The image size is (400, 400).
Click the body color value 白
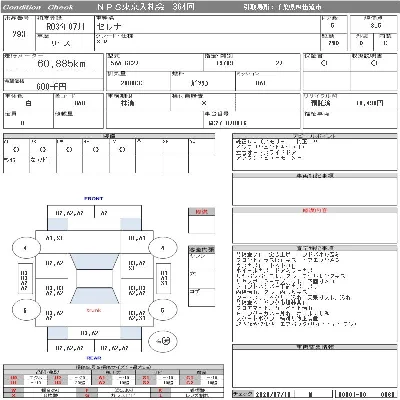(29, 103)
